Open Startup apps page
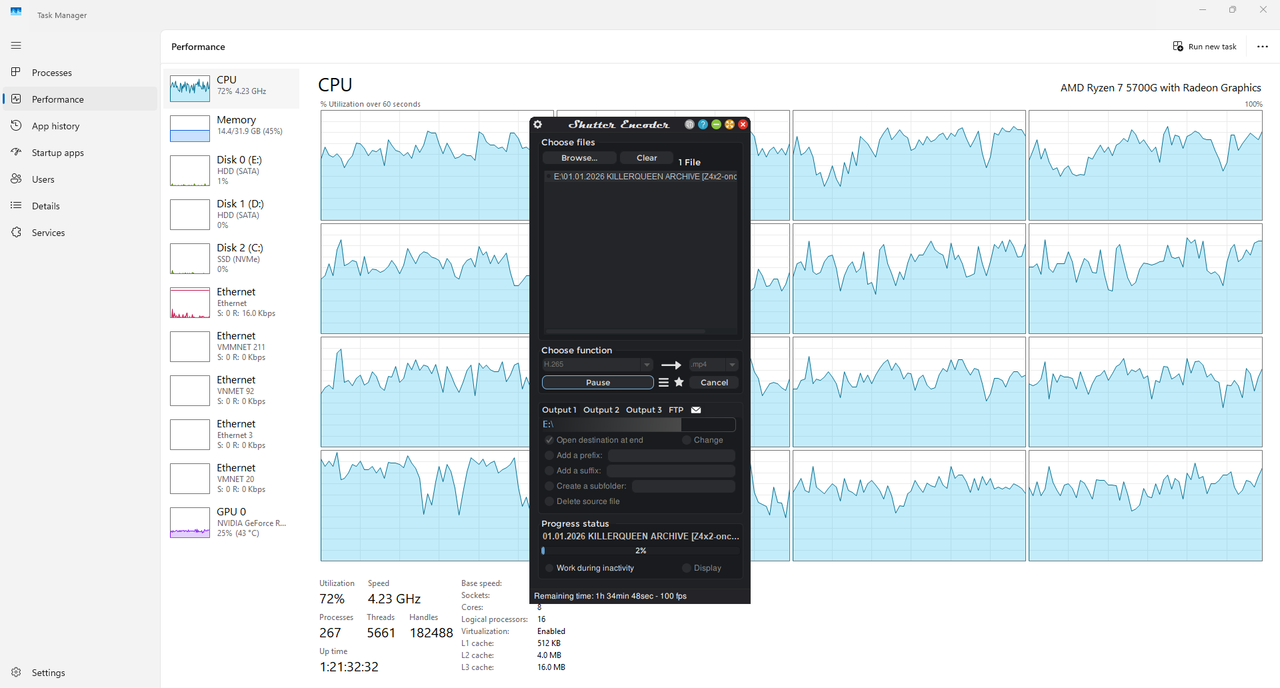The image size is (1280, 688). [80, 152]
